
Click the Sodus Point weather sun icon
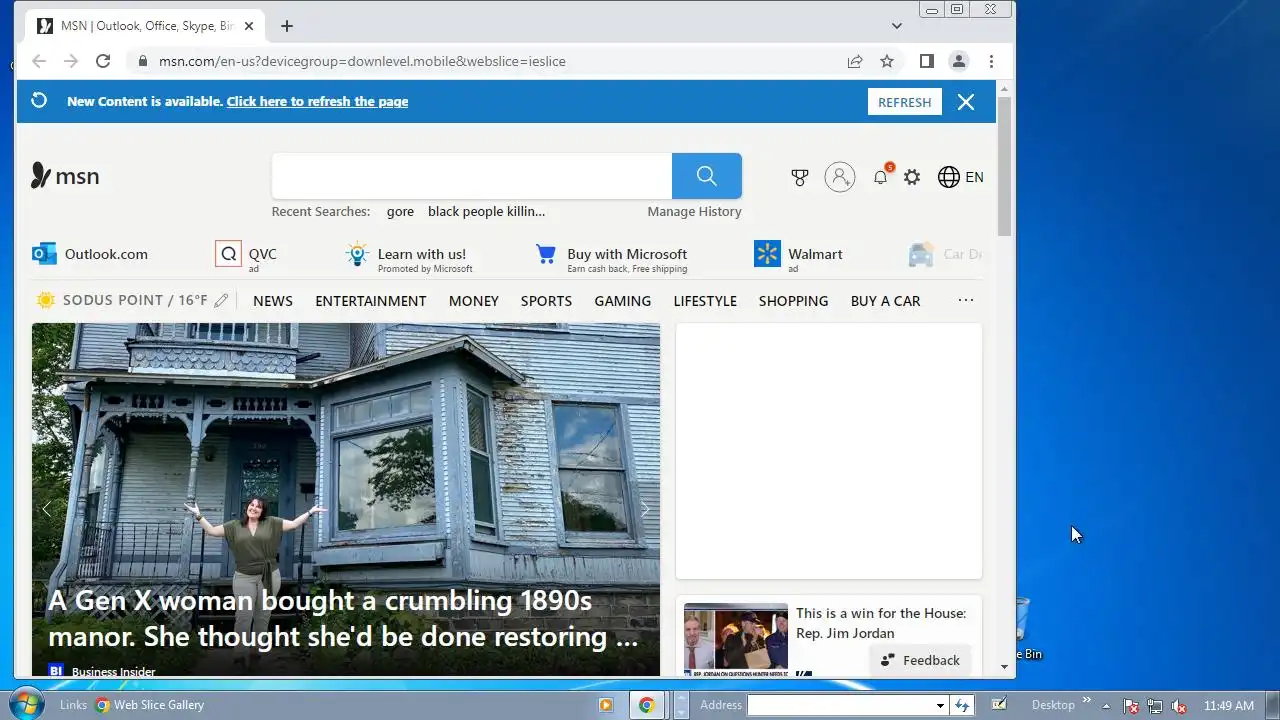[x=46, y=300]
